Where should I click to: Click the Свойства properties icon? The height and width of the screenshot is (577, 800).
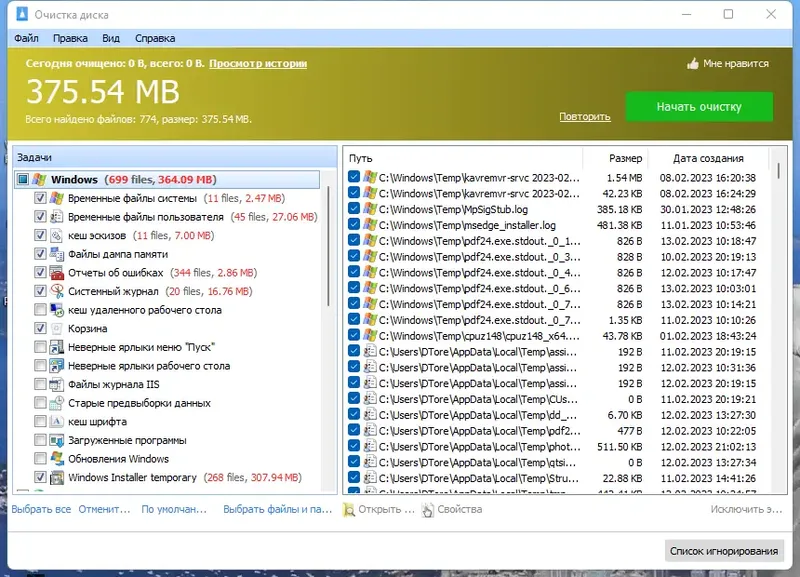click(x=428, y=510)
